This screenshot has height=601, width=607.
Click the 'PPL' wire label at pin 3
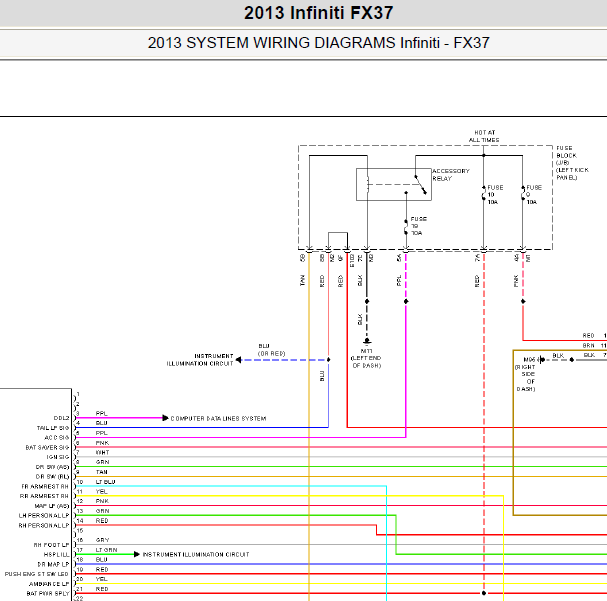pos(101,414)
